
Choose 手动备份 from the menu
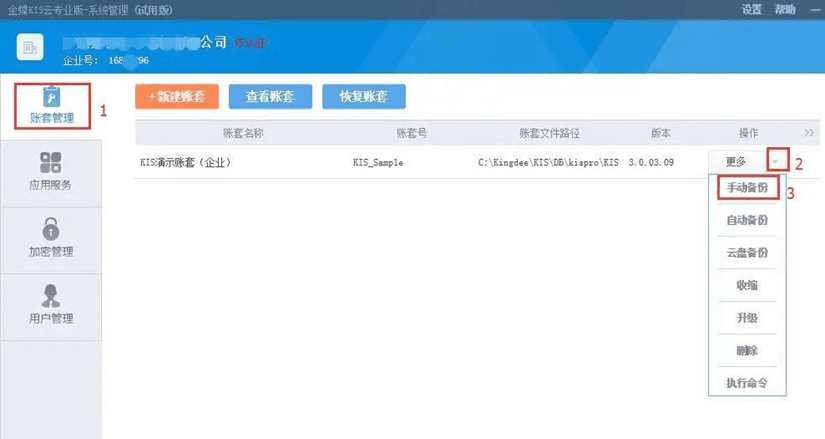[x=747, y=187]
